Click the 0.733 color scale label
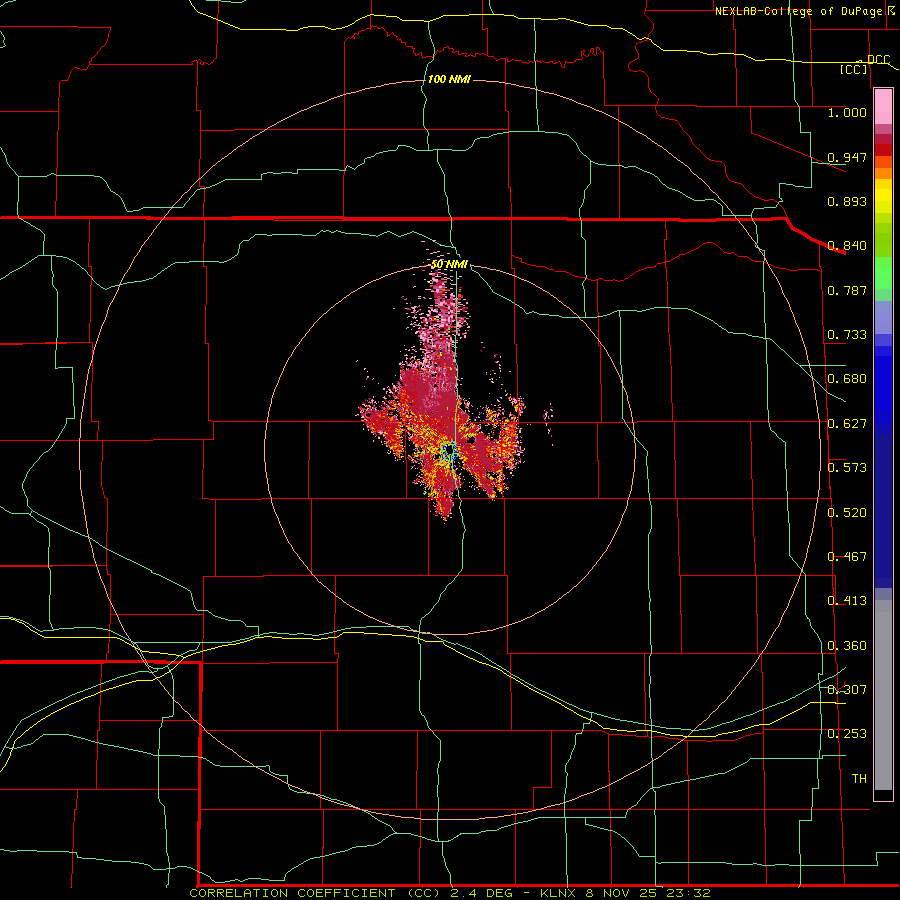 (x=847, y=335)
